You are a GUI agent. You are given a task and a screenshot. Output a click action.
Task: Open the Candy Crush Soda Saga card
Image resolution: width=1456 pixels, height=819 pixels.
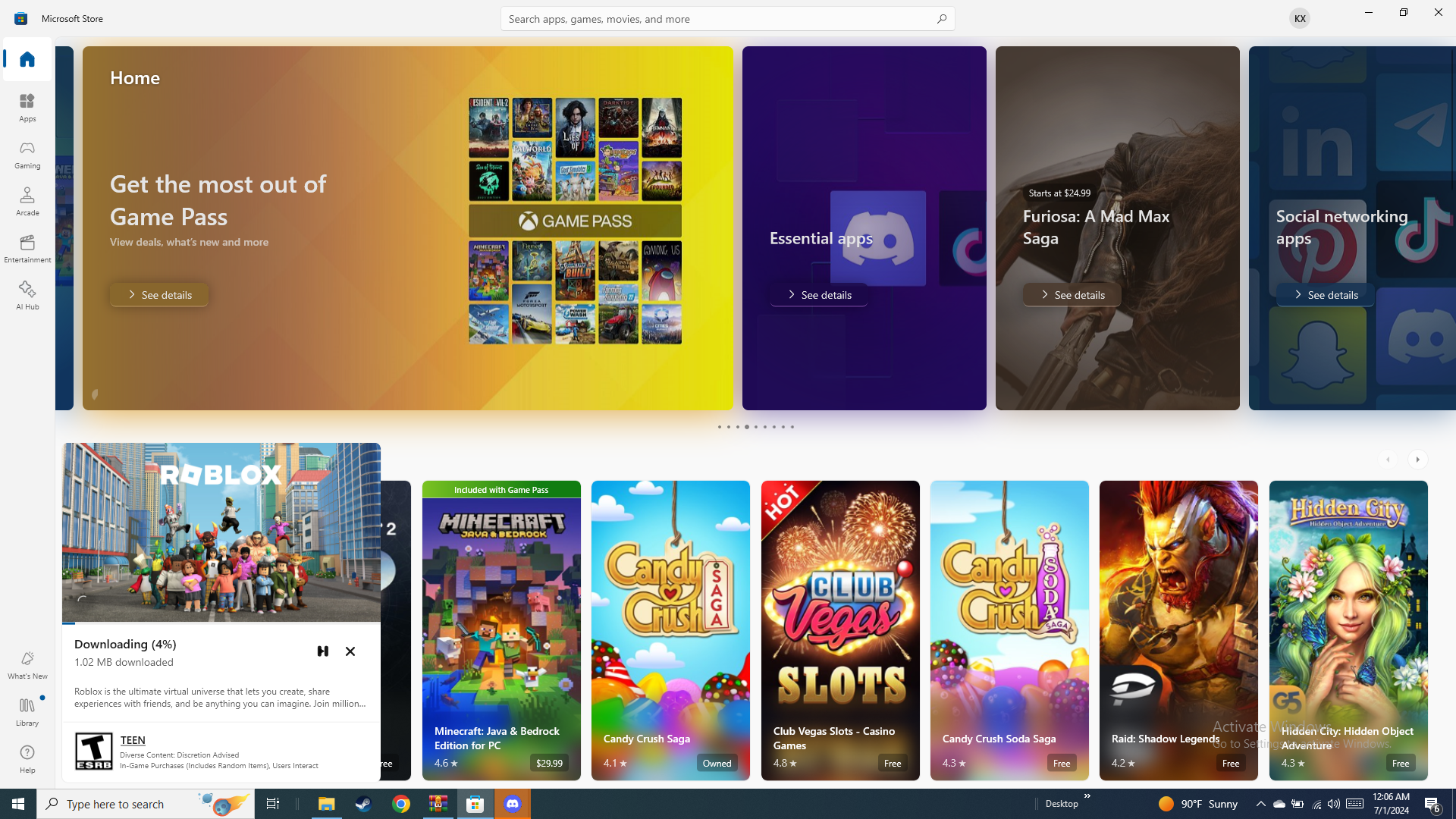1009,630
